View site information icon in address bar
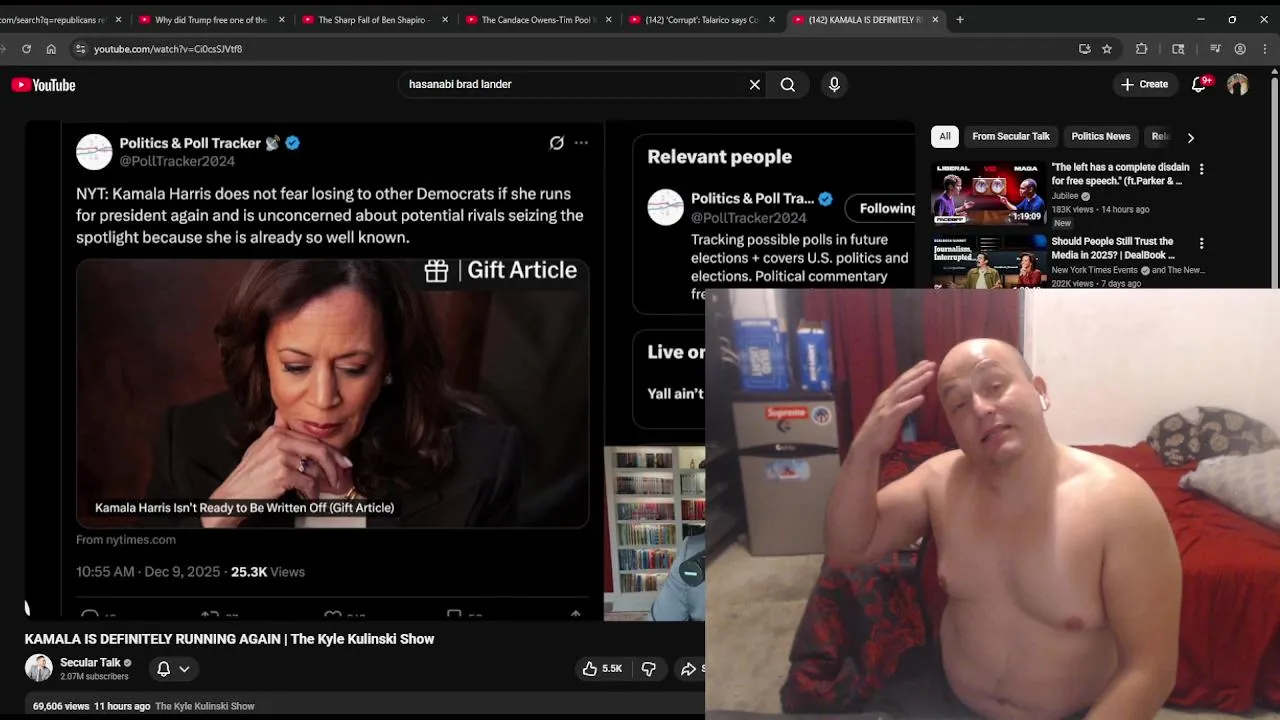This screenshot has width=1280, height=720. coord(80,49)
